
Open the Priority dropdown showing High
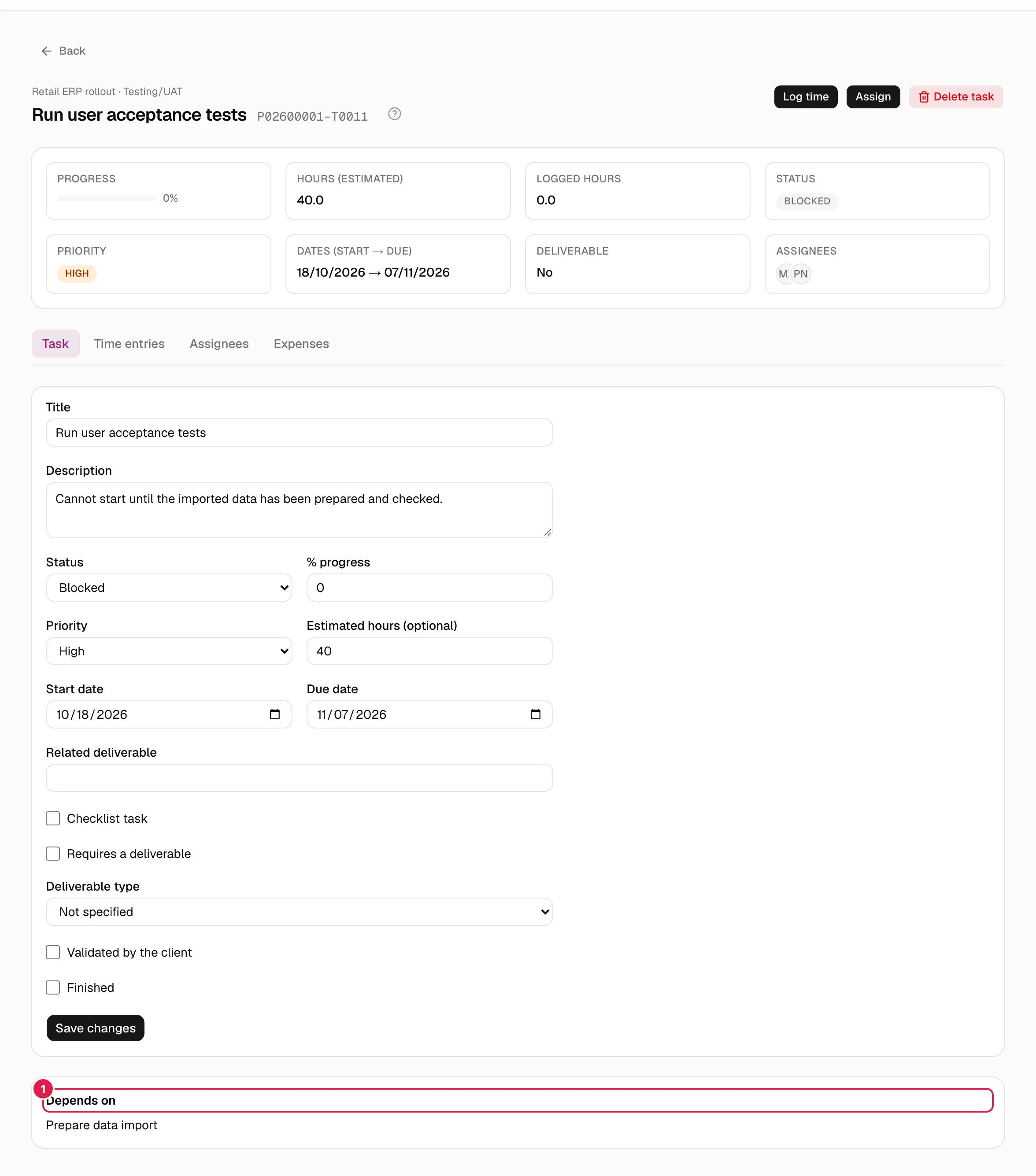click(169, 651)
